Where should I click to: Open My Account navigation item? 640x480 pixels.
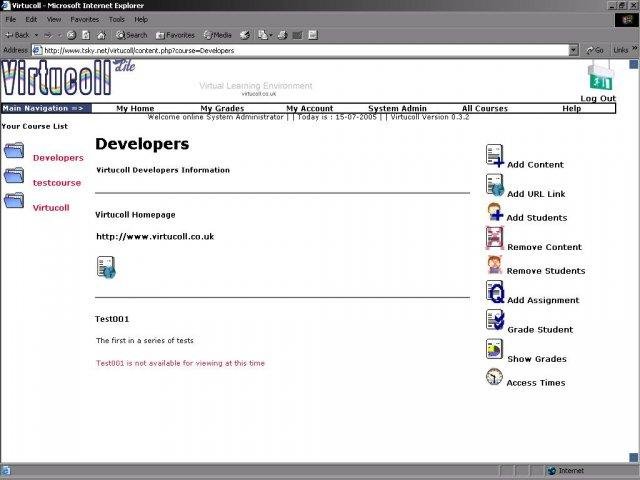pyautogui.click(x=309, y=109)
